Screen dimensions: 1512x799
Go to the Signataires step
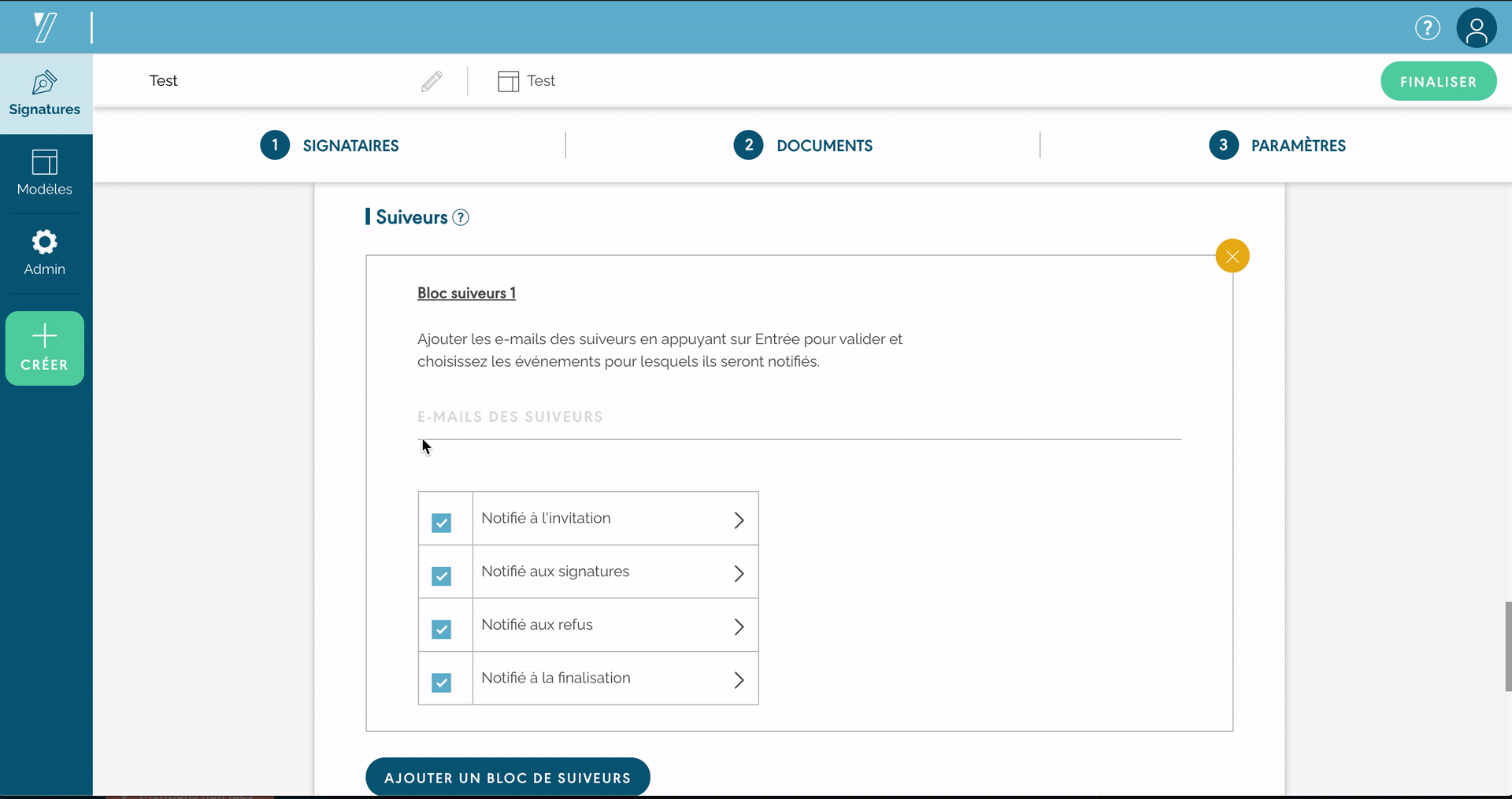click(x=330, y=146)
